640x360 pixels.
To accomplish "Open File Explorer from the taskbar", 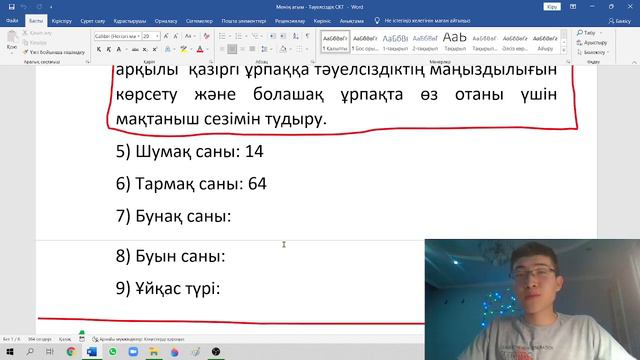I will pos(153,351).
